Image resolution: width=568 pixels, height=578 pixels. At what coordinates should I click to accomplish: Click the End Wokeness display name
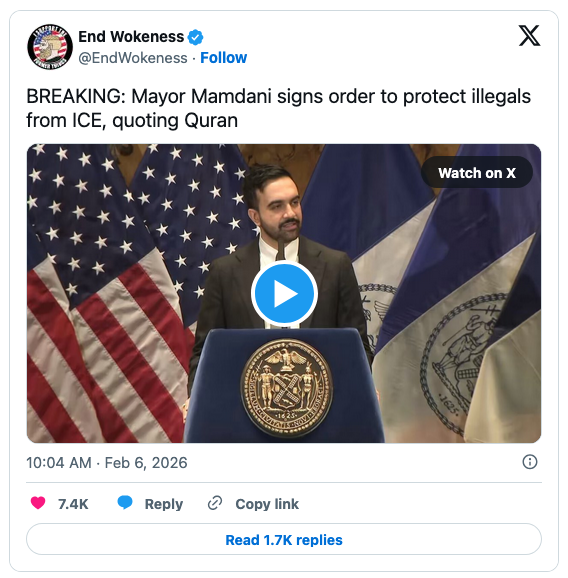(x=131, y=37)
